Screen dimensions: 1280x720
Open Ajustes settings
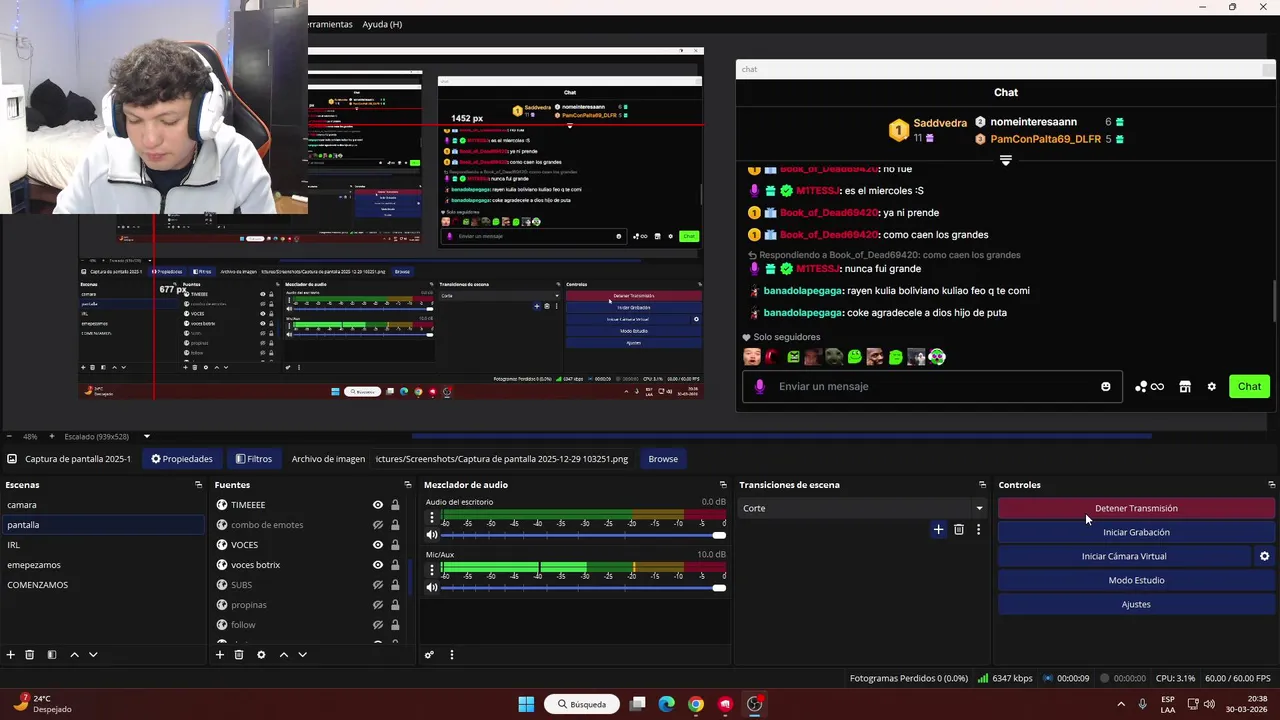1136,604
